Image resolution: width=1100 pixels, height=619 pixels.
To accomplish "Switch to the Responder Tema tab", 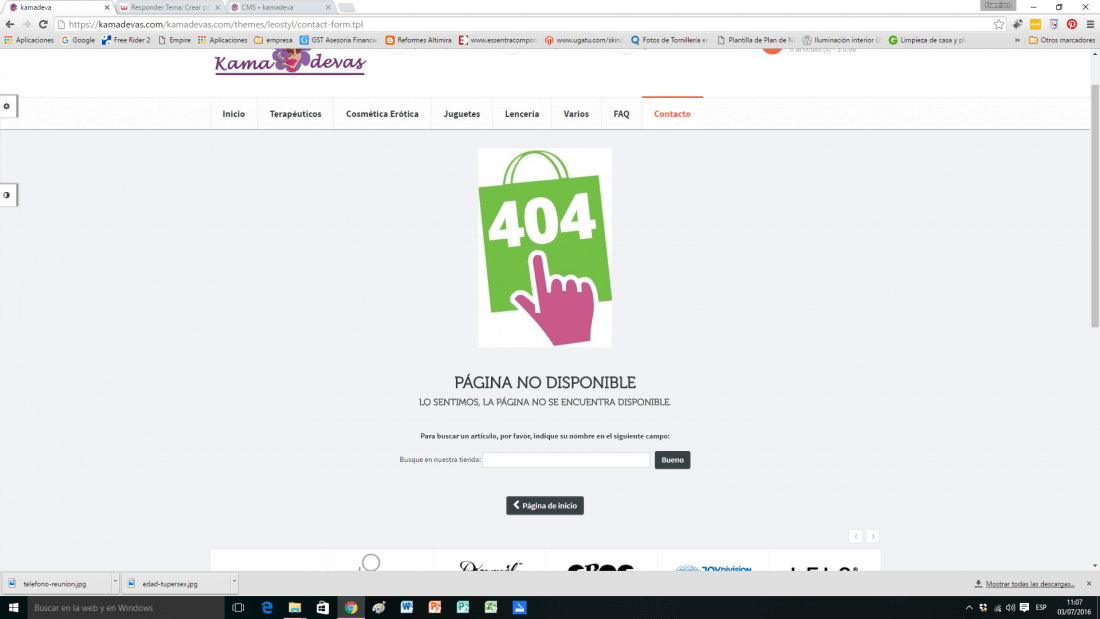I will (168, 7).
